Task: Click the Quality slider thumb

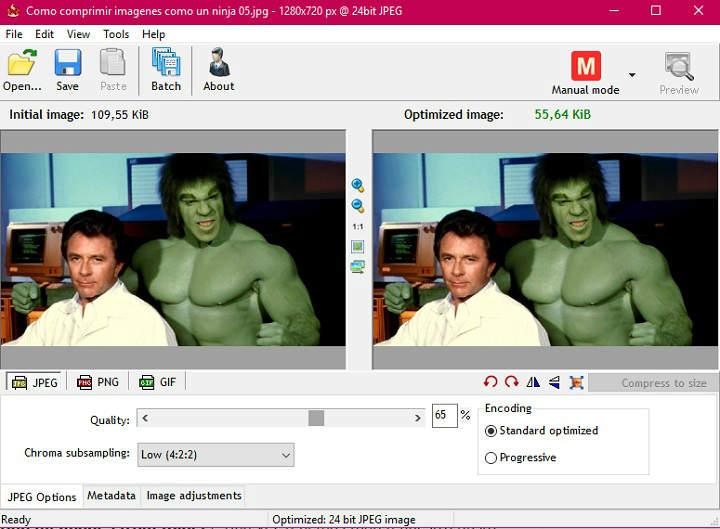Action: coord(316,418)
